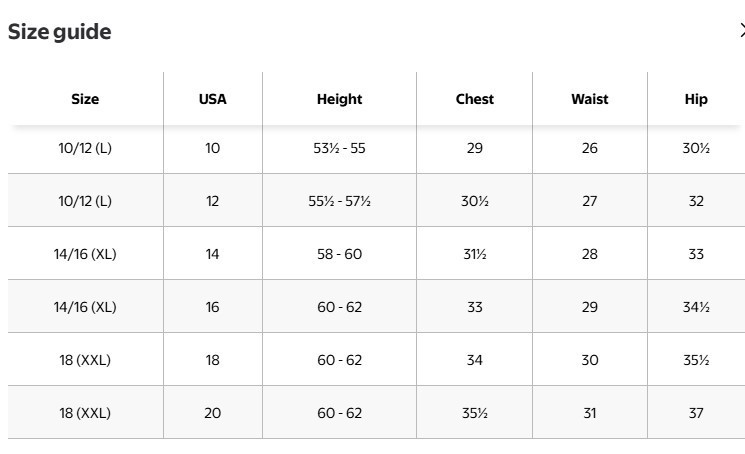This screenshot has width=745, height=454.
Task: Click hip value 37
Action: coord(696,413)
